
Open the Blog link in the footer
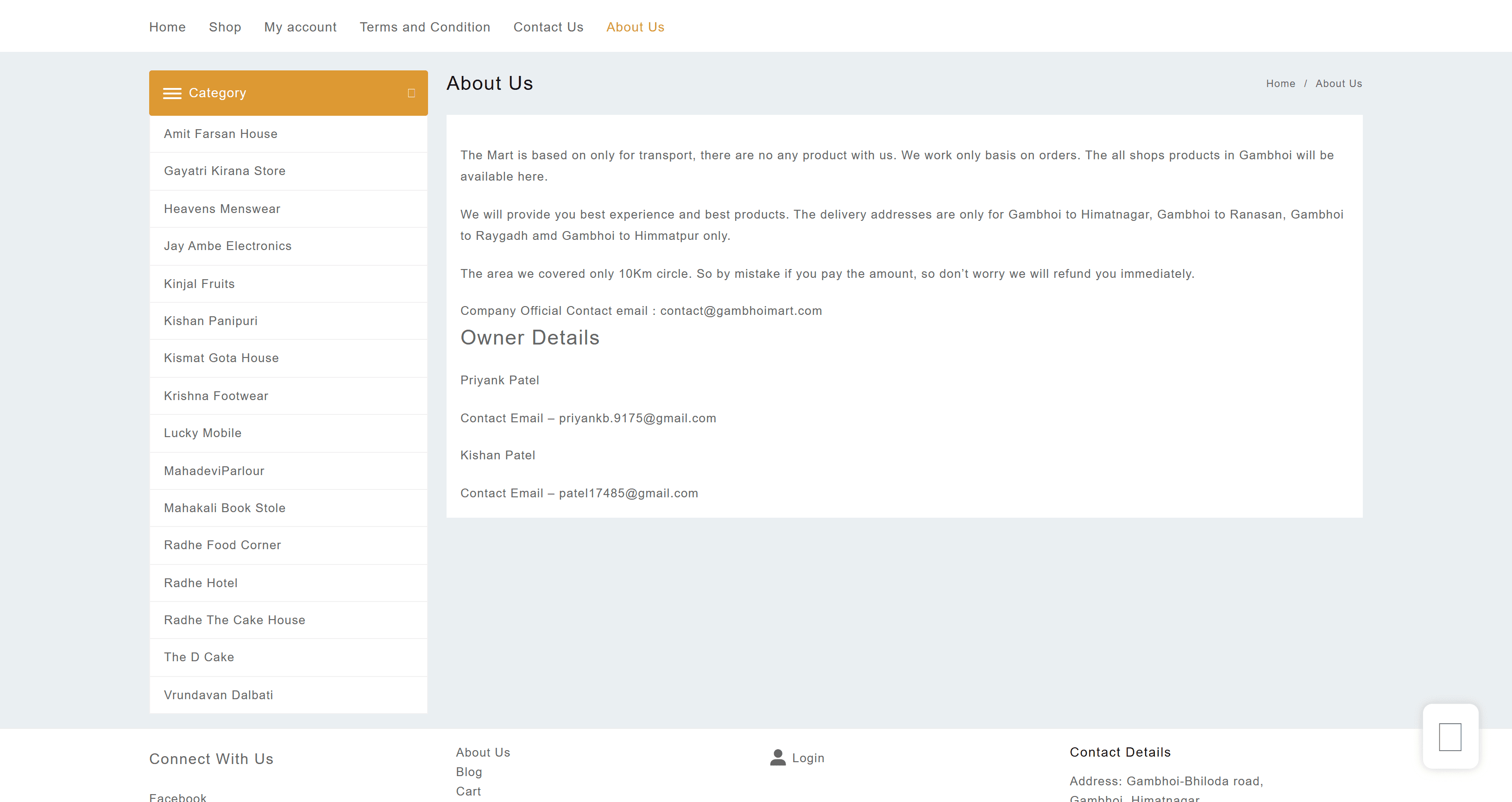[x=468, y=772]
